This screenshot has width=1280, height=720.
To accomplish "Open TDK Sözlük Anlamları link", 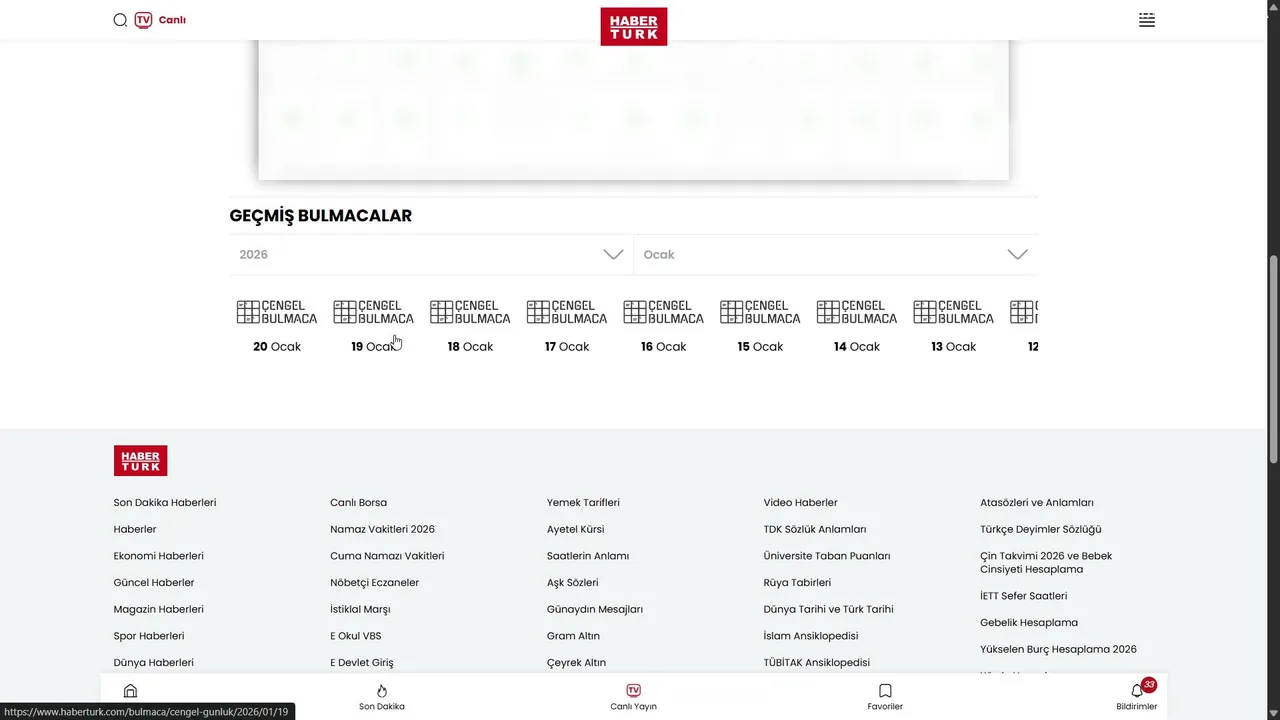I will 815,529.
